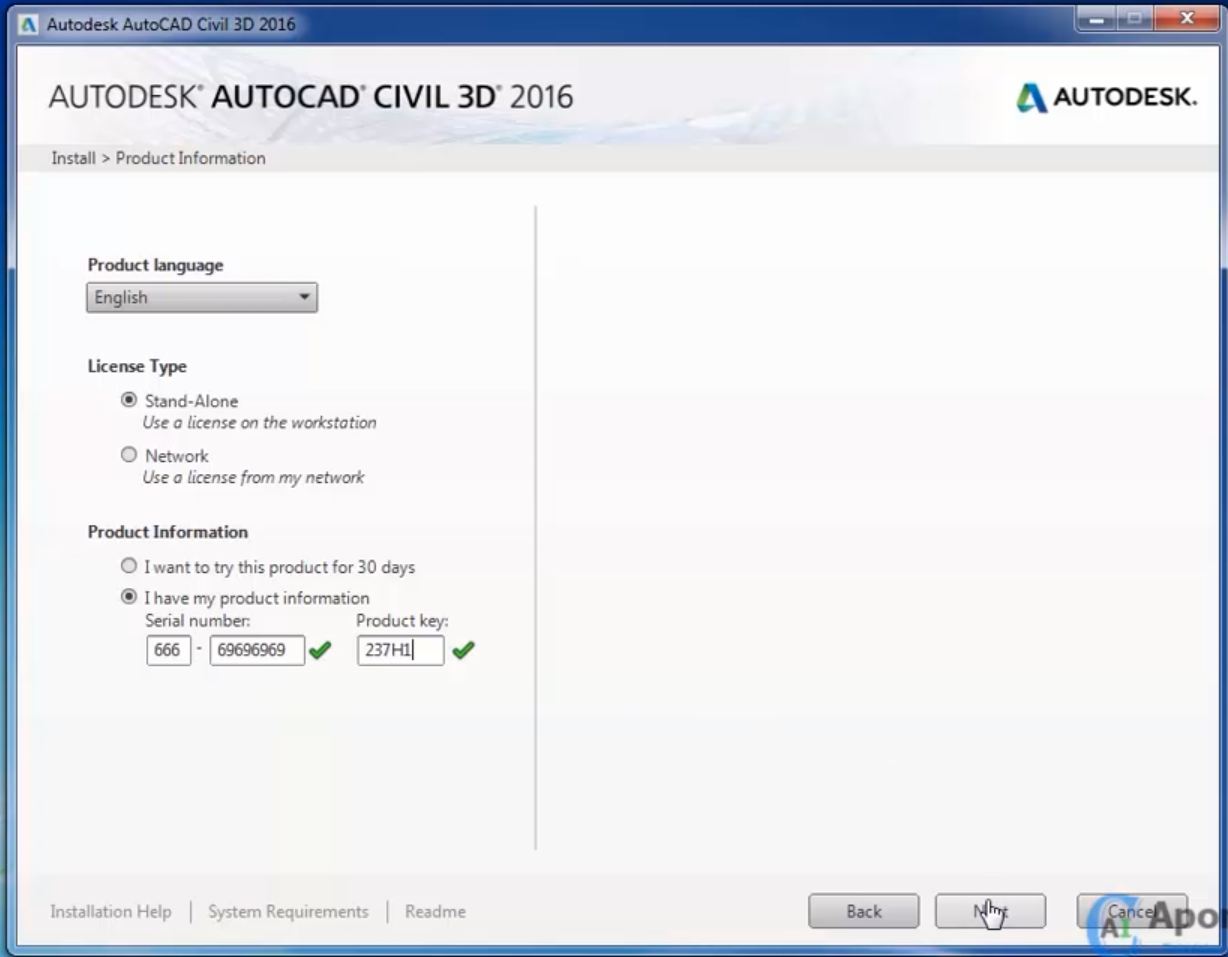The image size is (1228, 957).
Task: Click the Cancel button
Action: (1132, 911)
